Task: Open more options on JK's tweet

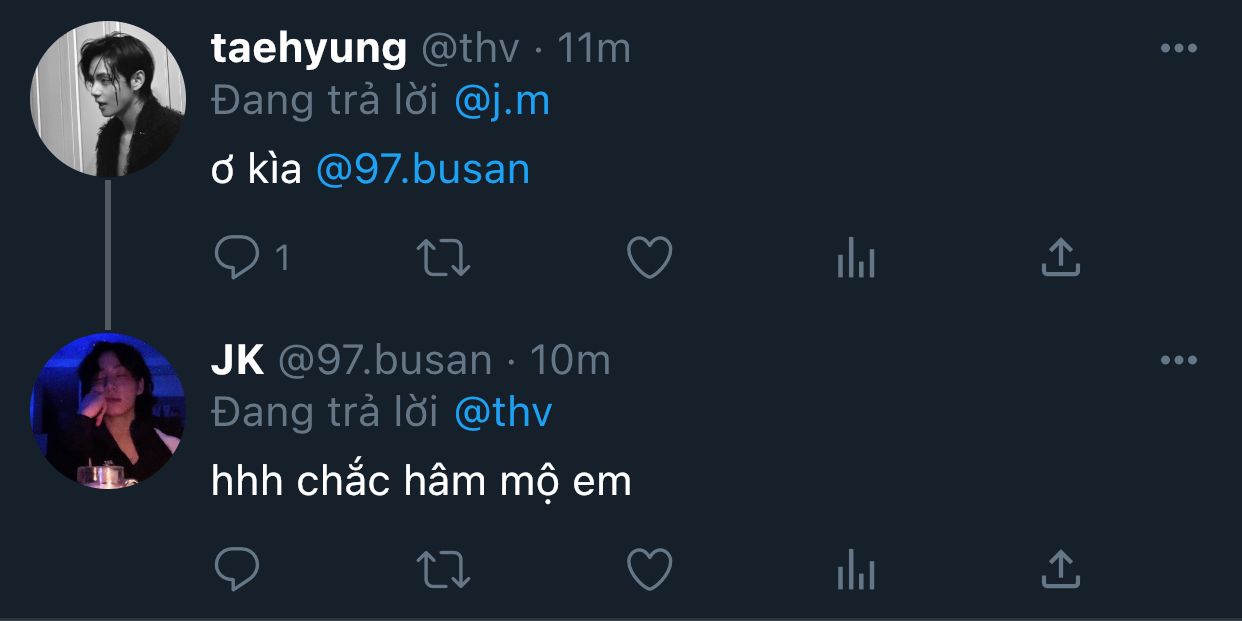Action: [1178, 360]
